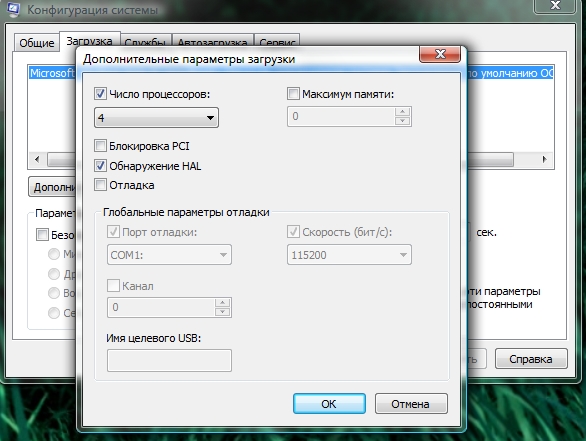The height and width of the screenshot is (441, 586).
Task: Click the Имя целевого USB input field
Action: (x=169, y=361)
